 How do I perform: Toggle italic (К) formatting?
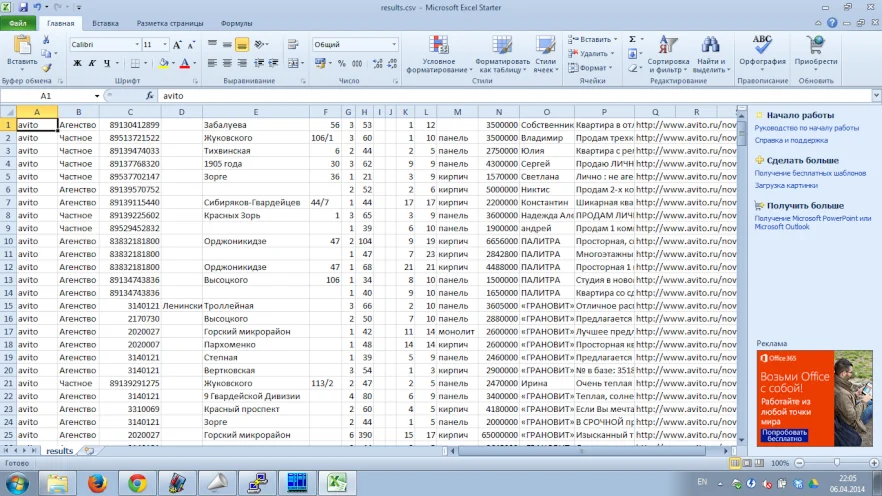coord(92,63)
